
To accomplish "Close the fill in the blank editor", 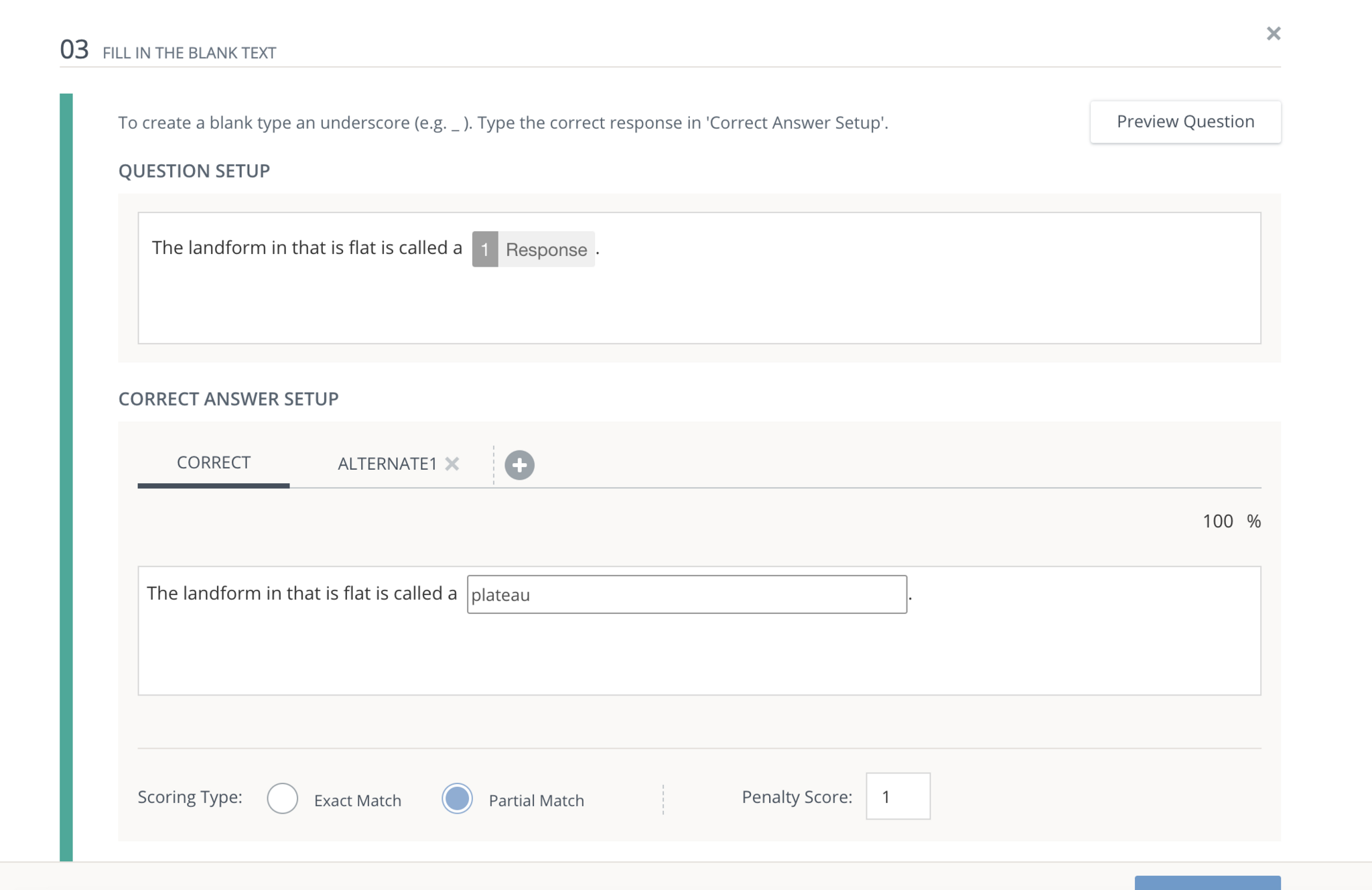I will point(1273,34).
